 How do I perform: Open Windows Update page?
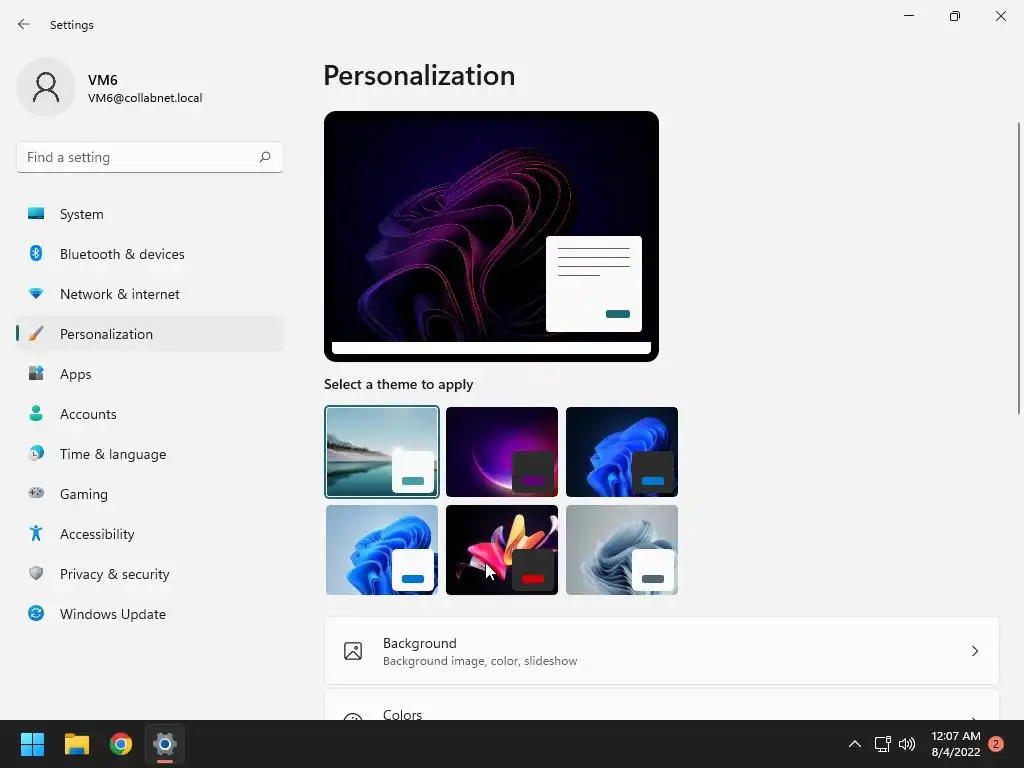point(150,614)
